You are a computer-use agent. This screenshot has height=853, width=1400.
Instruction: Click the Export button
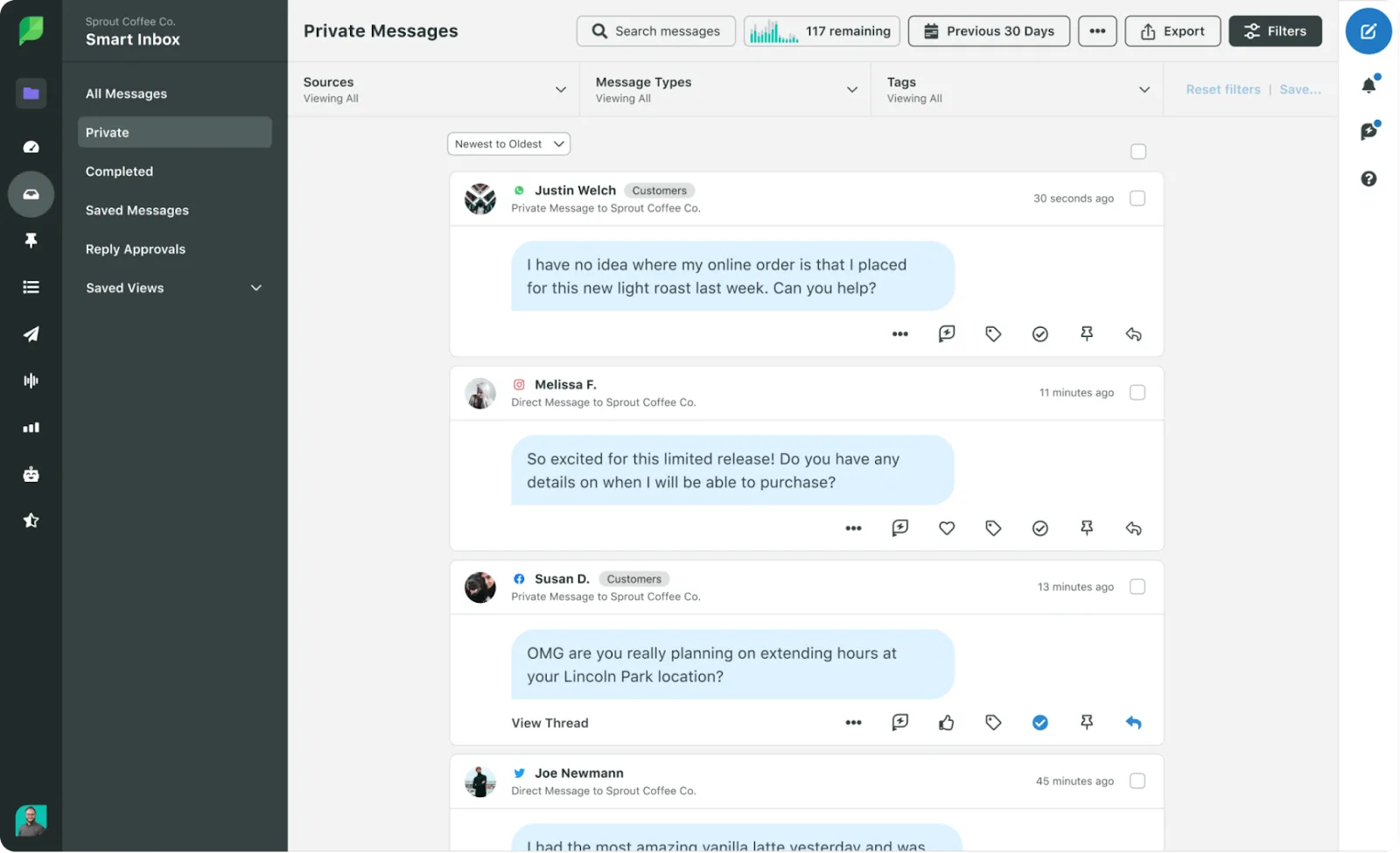1172,31
